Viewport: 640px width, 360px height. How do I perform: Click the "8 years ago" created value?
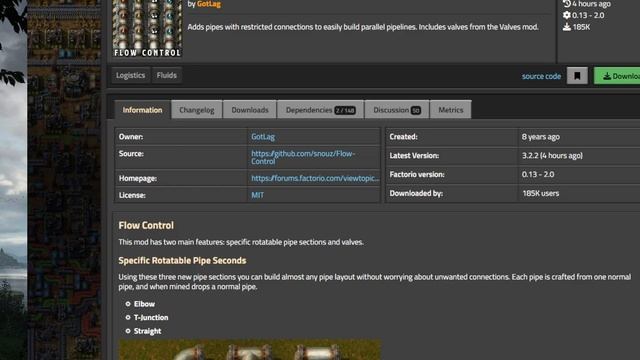(x=540, y=137)
